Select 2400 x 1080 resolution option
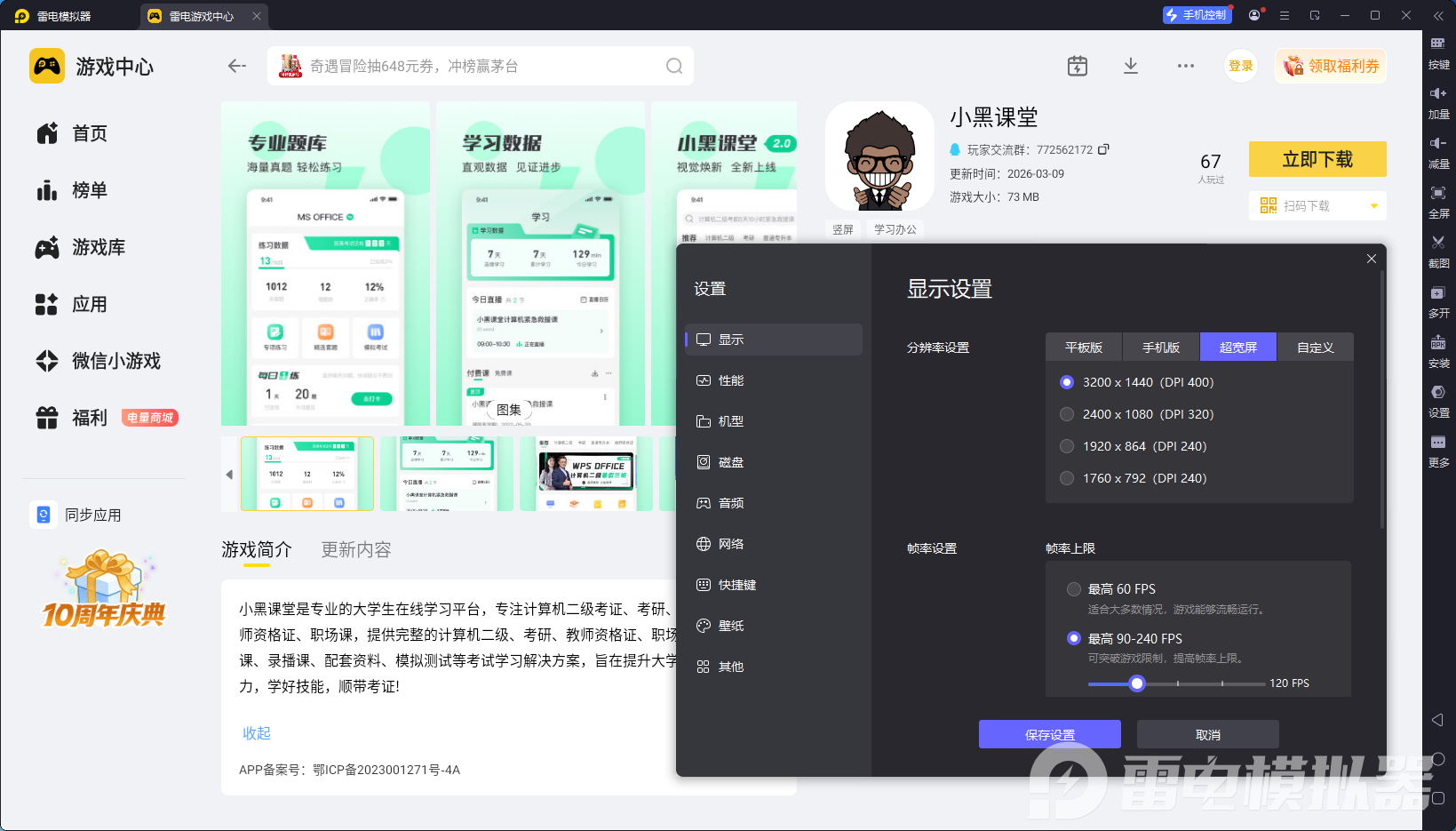This screenshot has width=1456, height=831. [1067, 414]
